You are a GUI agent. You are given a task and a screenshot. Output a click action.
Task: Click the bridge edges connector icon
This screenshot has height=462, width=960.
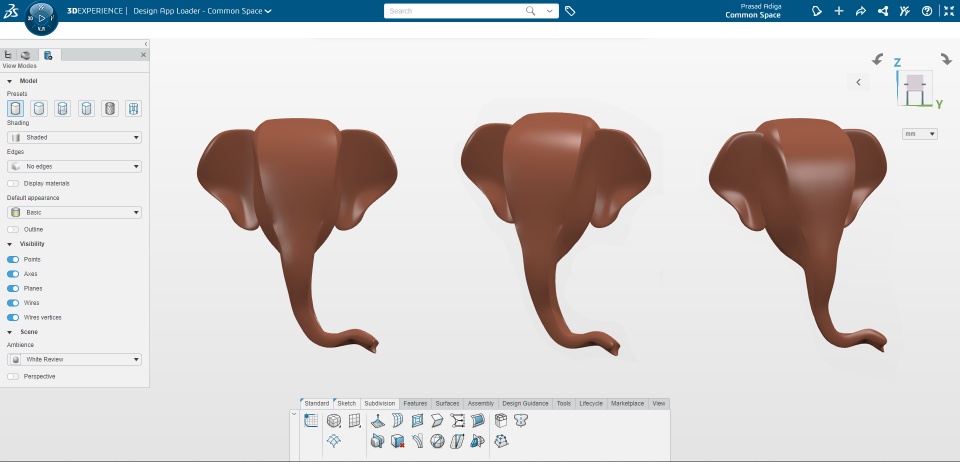pos(457,420)
